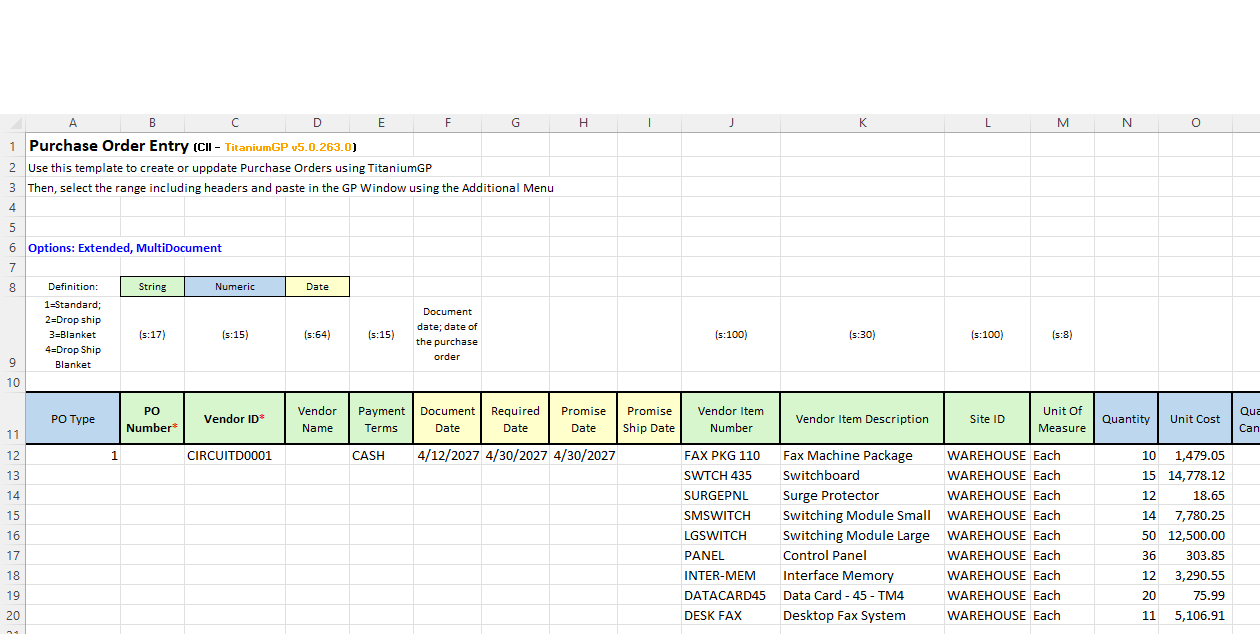This screenshot has width=1260, height=634.
Task: Click the Payment Terms header cell
Action: tap(381, 419)
